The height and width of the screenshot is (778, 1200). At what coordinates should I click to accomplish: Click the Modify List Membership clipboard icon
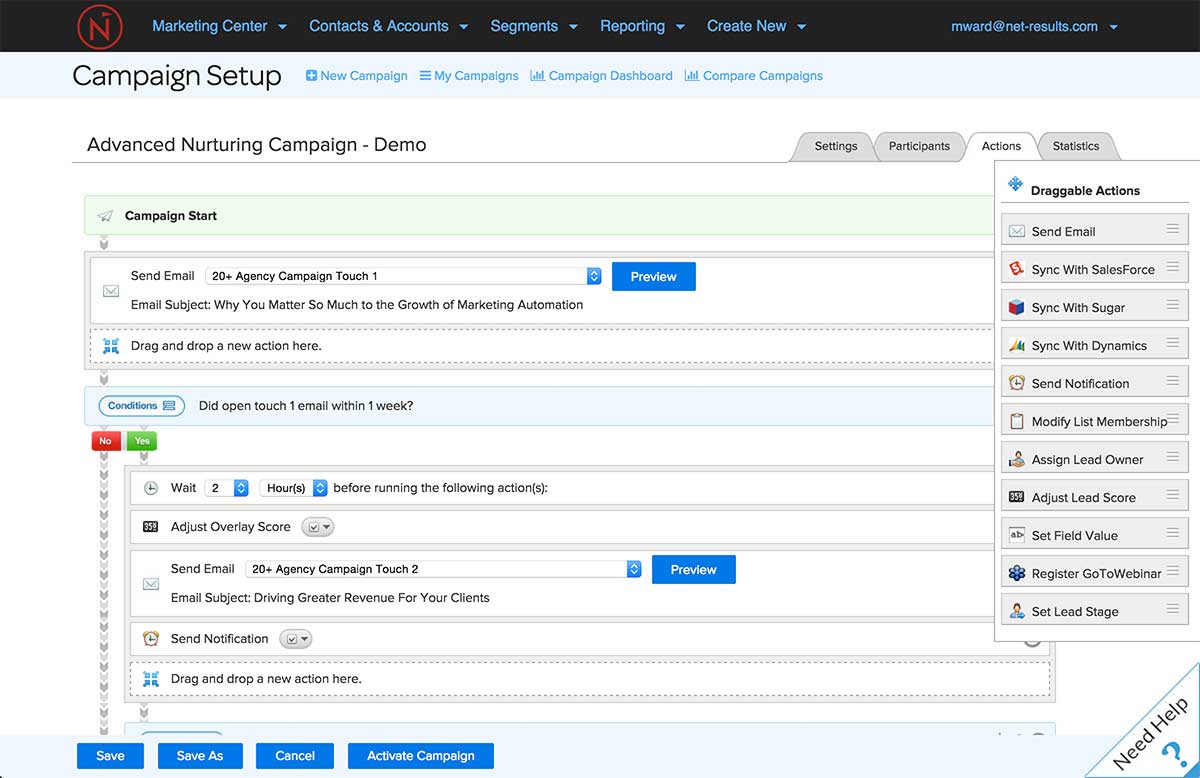pos(1017,421)
